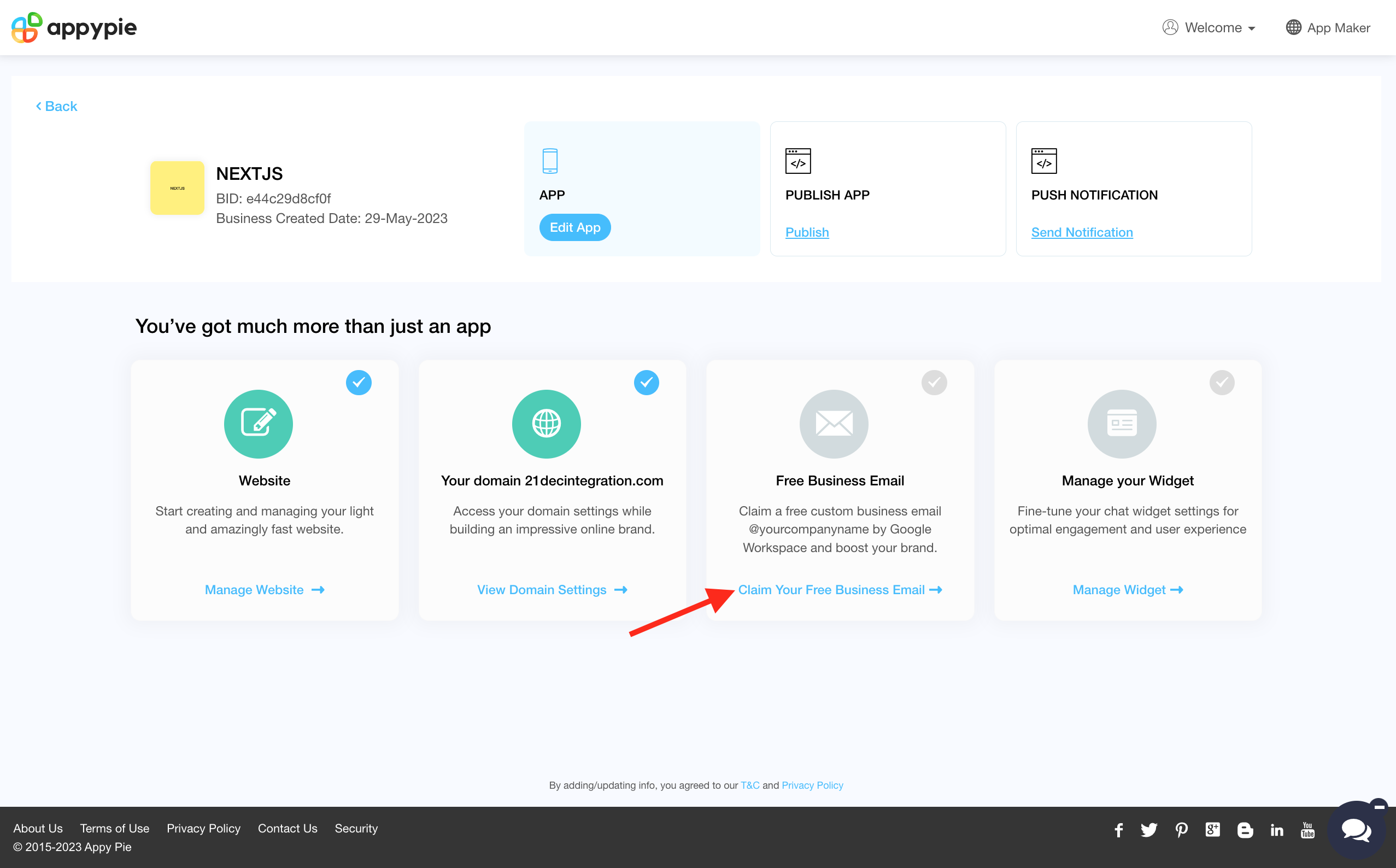Open the T&C link
The image size is (1396, 868).
pyautogui.click(x=750, y=785)
